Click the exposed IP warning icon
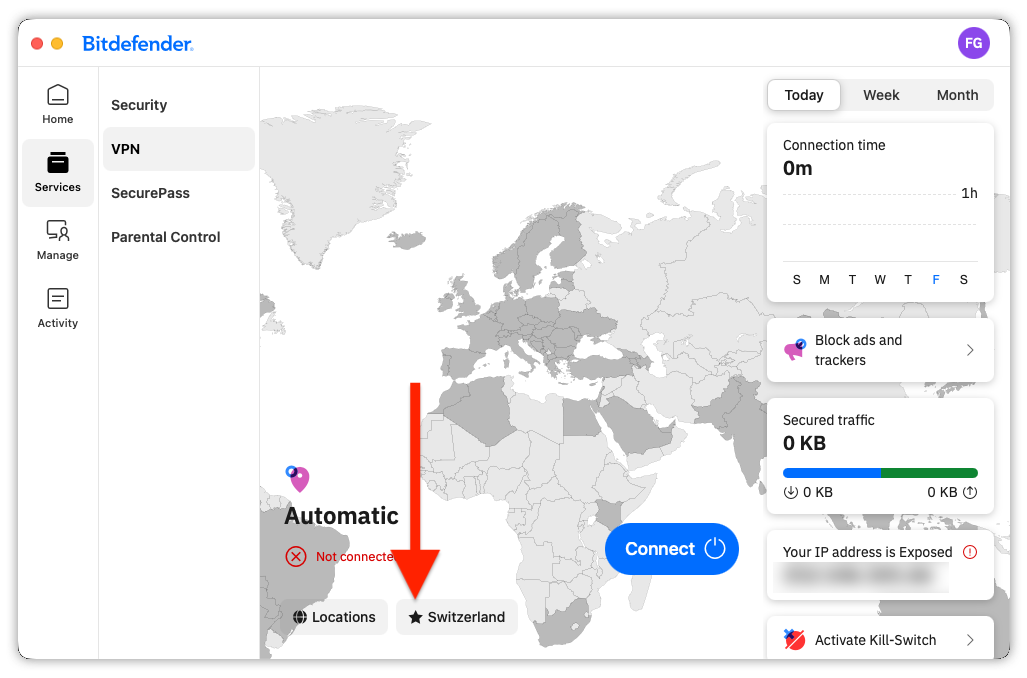Screen dimensions: 1027x678 click(970, 552)
